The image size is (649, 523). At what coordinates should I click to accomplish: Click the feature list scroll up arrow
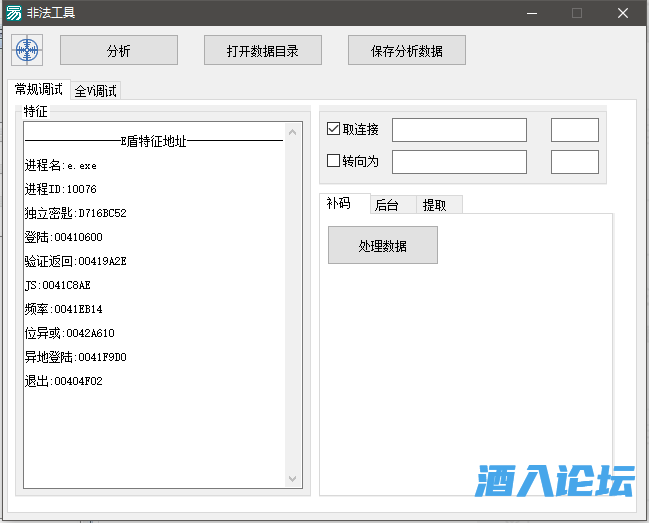pos(292,131)
